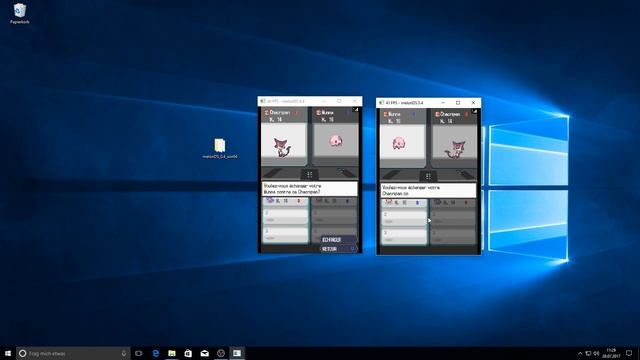
Task: Click the first party slot in the left melonDS window
Action: [x=285, y=201]
